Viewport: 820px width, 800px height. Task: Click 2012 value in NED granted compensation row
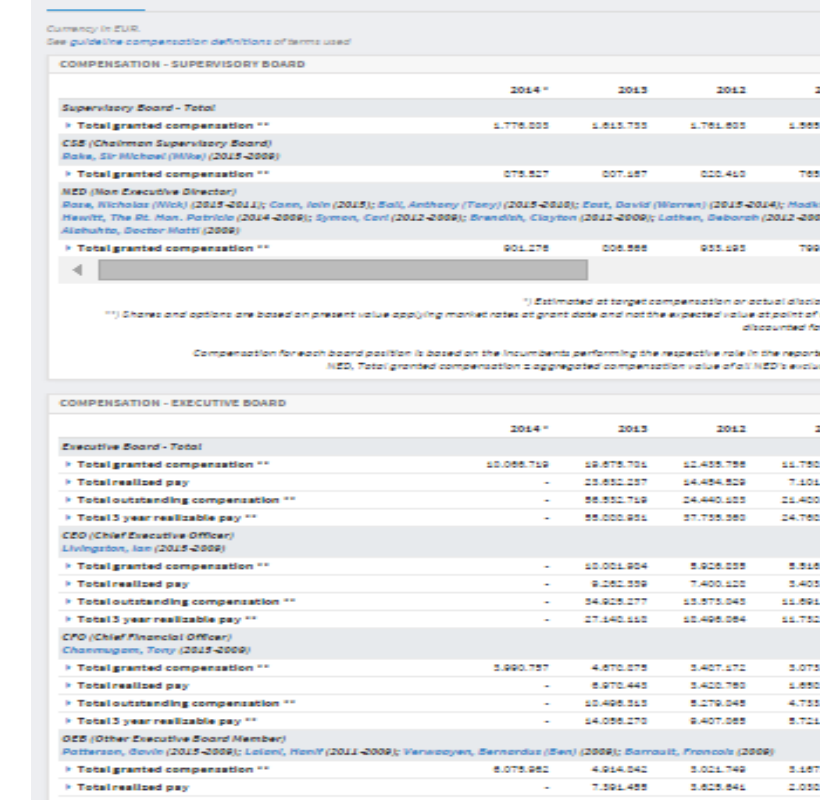click(723, 248)
